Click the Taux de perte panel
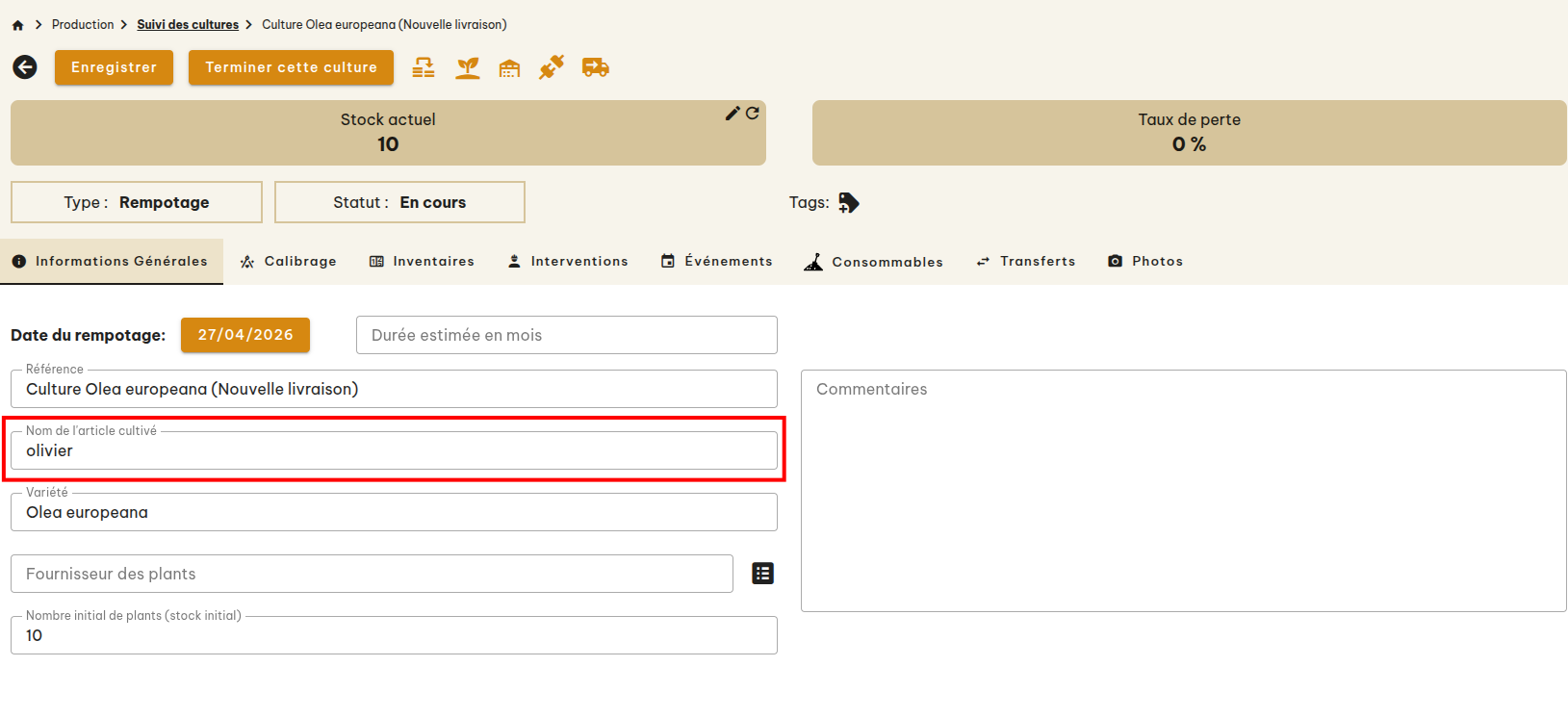This screenshot has width=1568, height=718. [1190, 133]
